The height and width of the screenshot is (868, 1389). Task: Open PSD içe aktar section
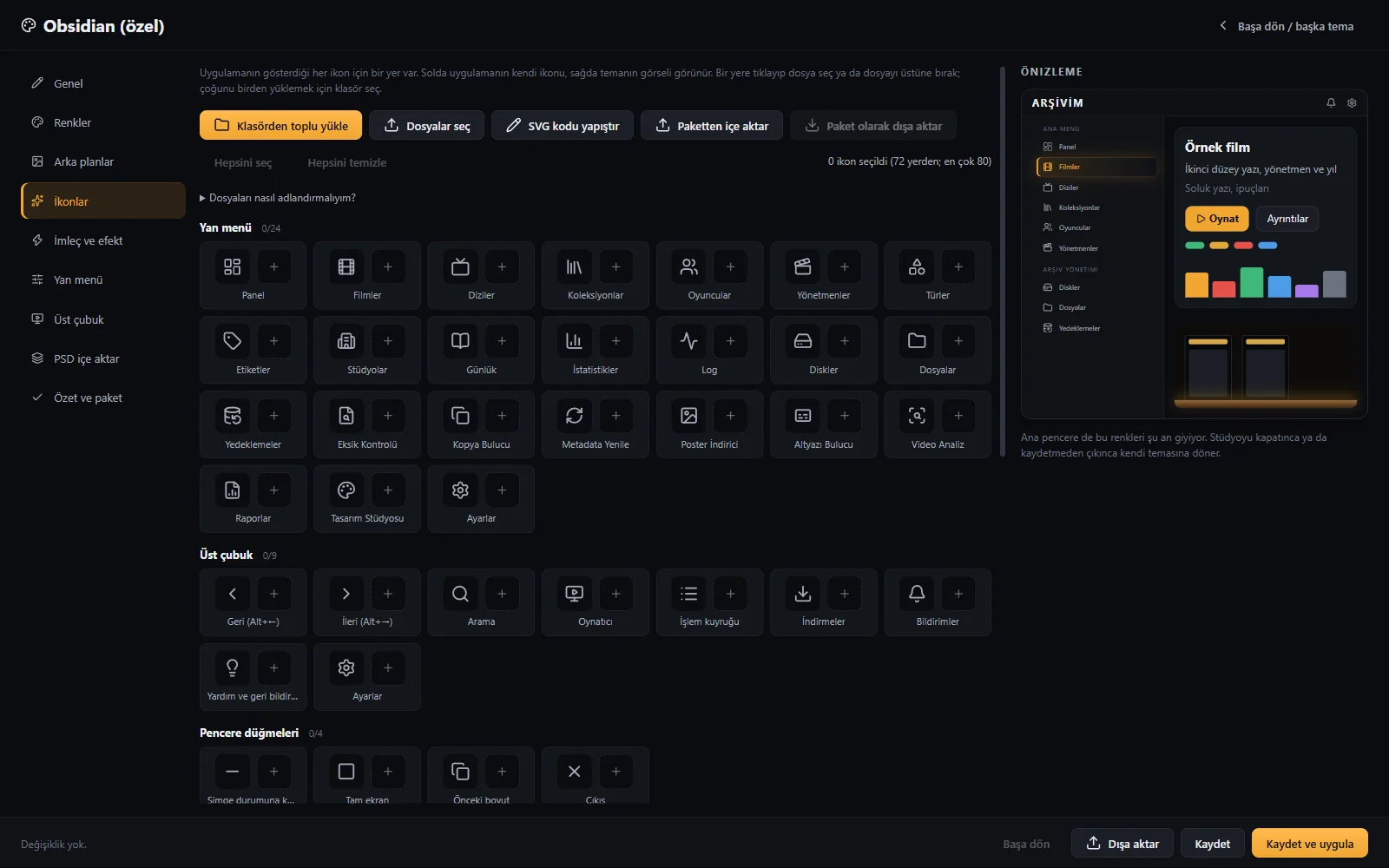pos(103,358)
